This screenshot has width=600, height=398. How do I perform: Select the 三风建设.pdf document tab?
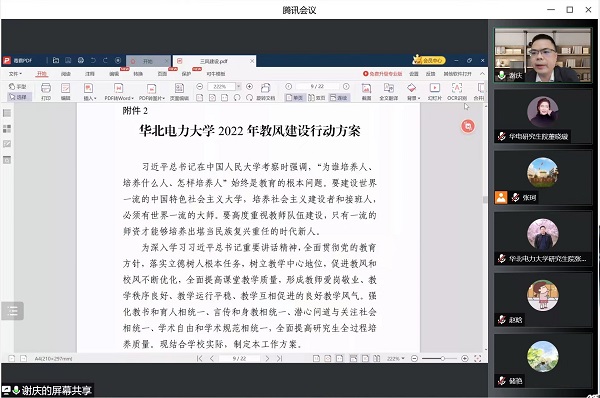coord(214,61)
